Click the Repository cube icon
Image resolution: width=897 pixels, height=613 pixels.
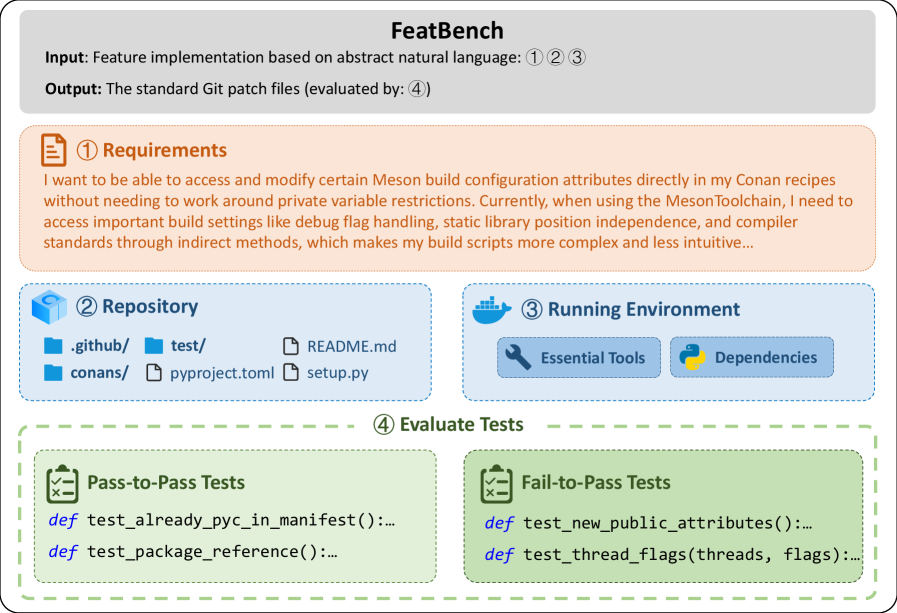pyautogui.click(x=48, y=307)
